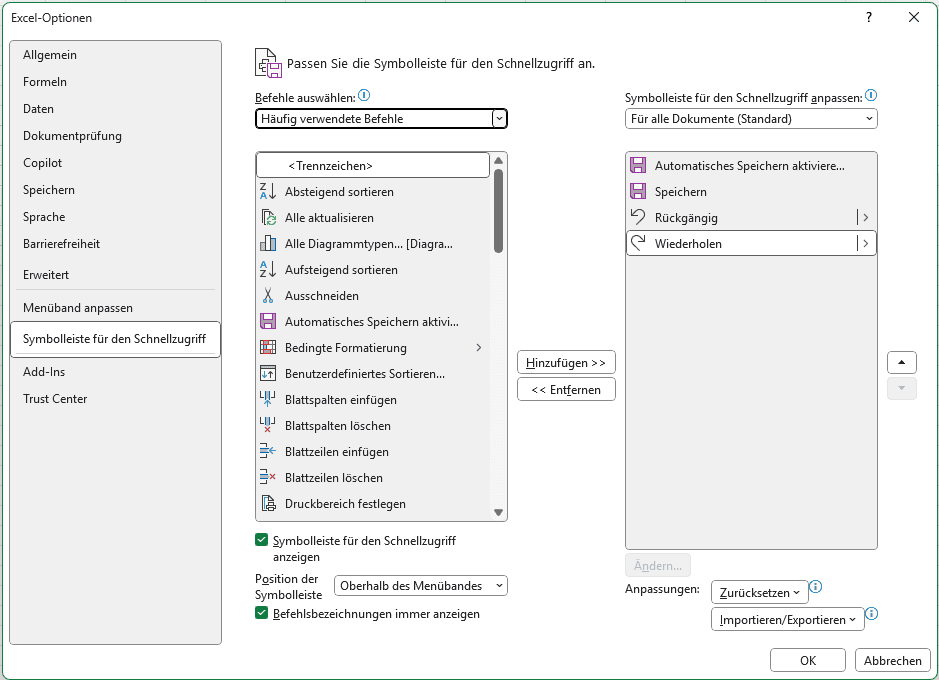Open the Für alle Dokumente (Standard) dropdown

coord(751,119)
